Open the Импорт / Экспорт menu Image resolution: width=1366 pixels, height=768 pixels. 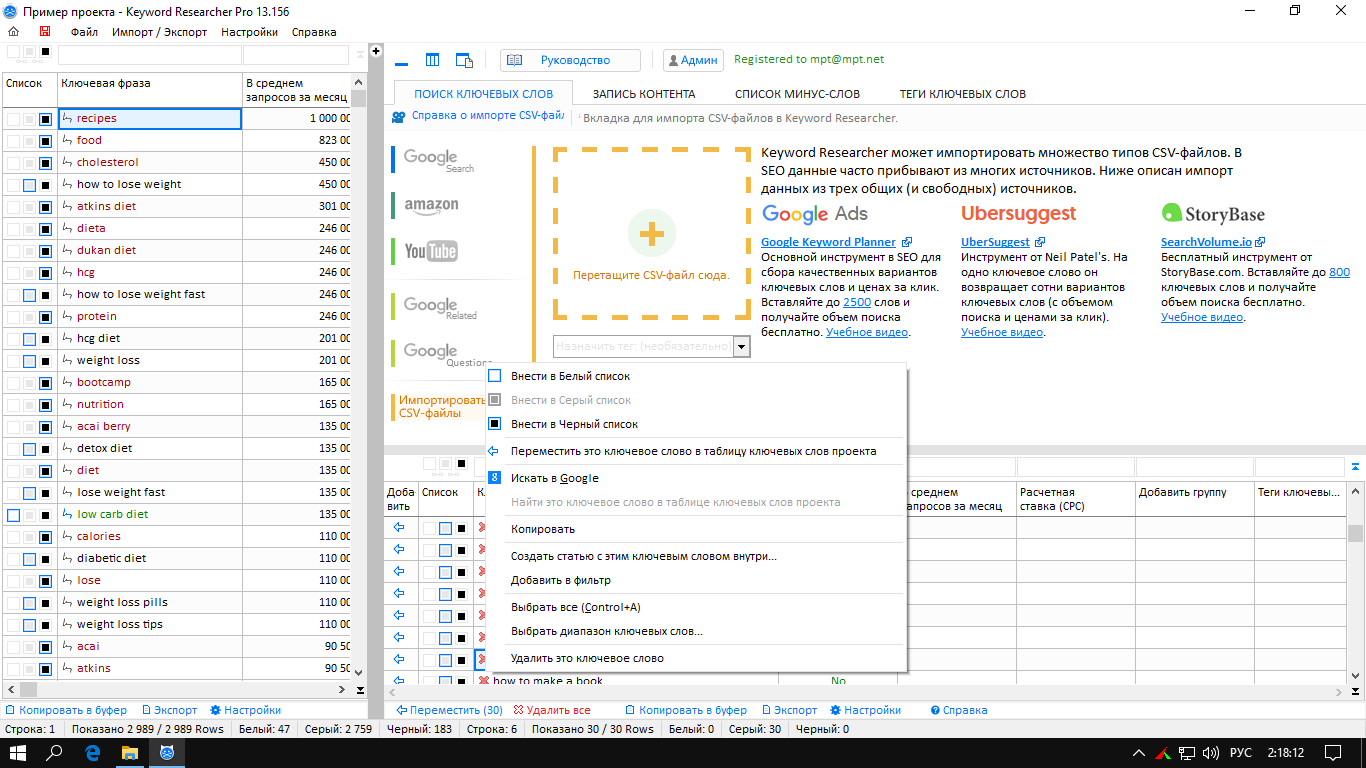click(x=160, y=32)
